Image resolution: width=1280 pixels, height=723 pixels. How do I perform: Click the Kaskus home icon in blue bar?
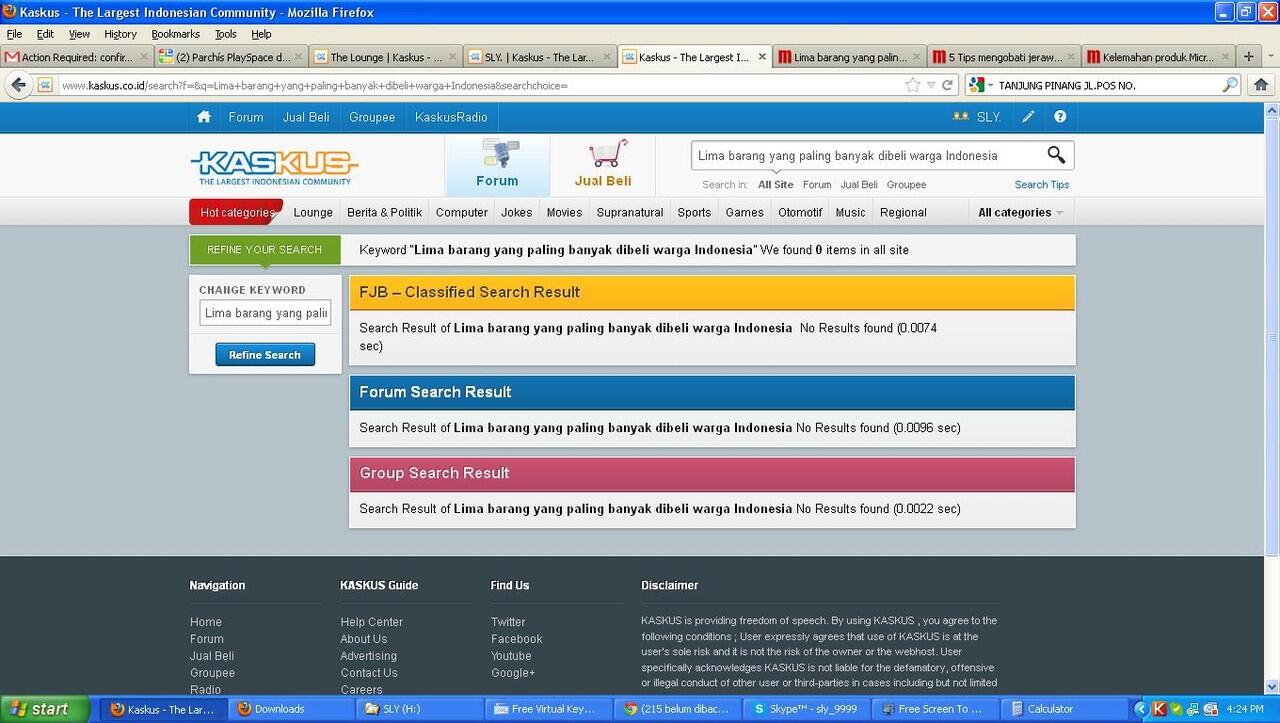pos(204,117)
